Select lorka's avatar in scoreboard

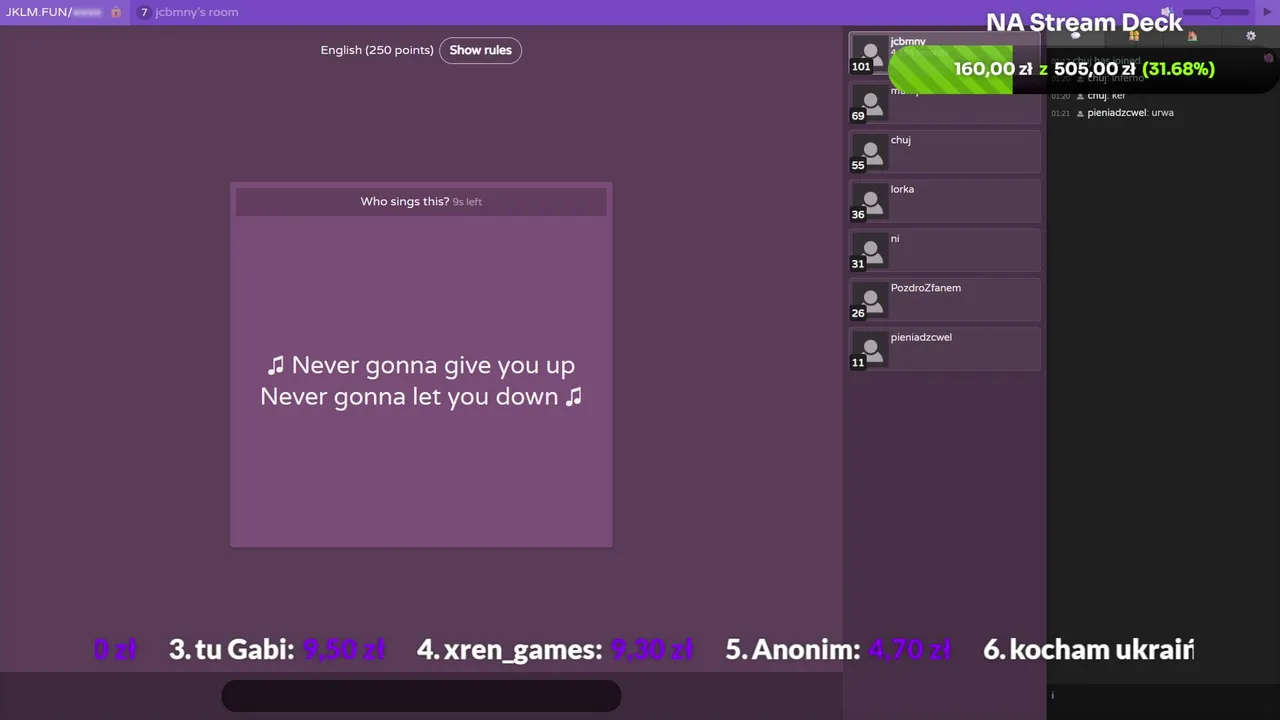coord(869,201)
